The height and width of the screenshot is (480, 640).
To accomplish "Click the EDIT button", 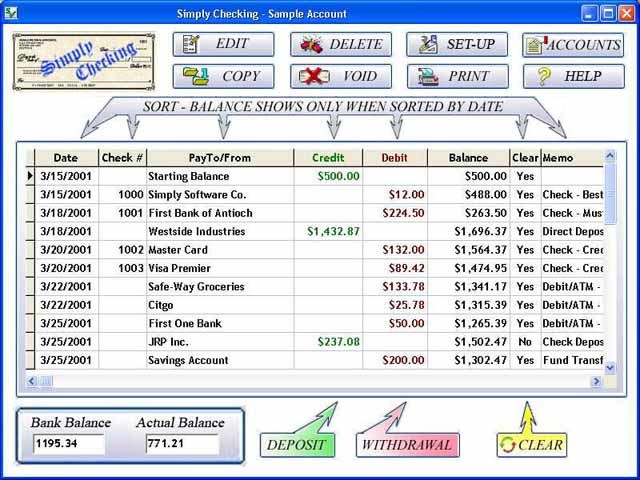I will [x=223, y=44].
